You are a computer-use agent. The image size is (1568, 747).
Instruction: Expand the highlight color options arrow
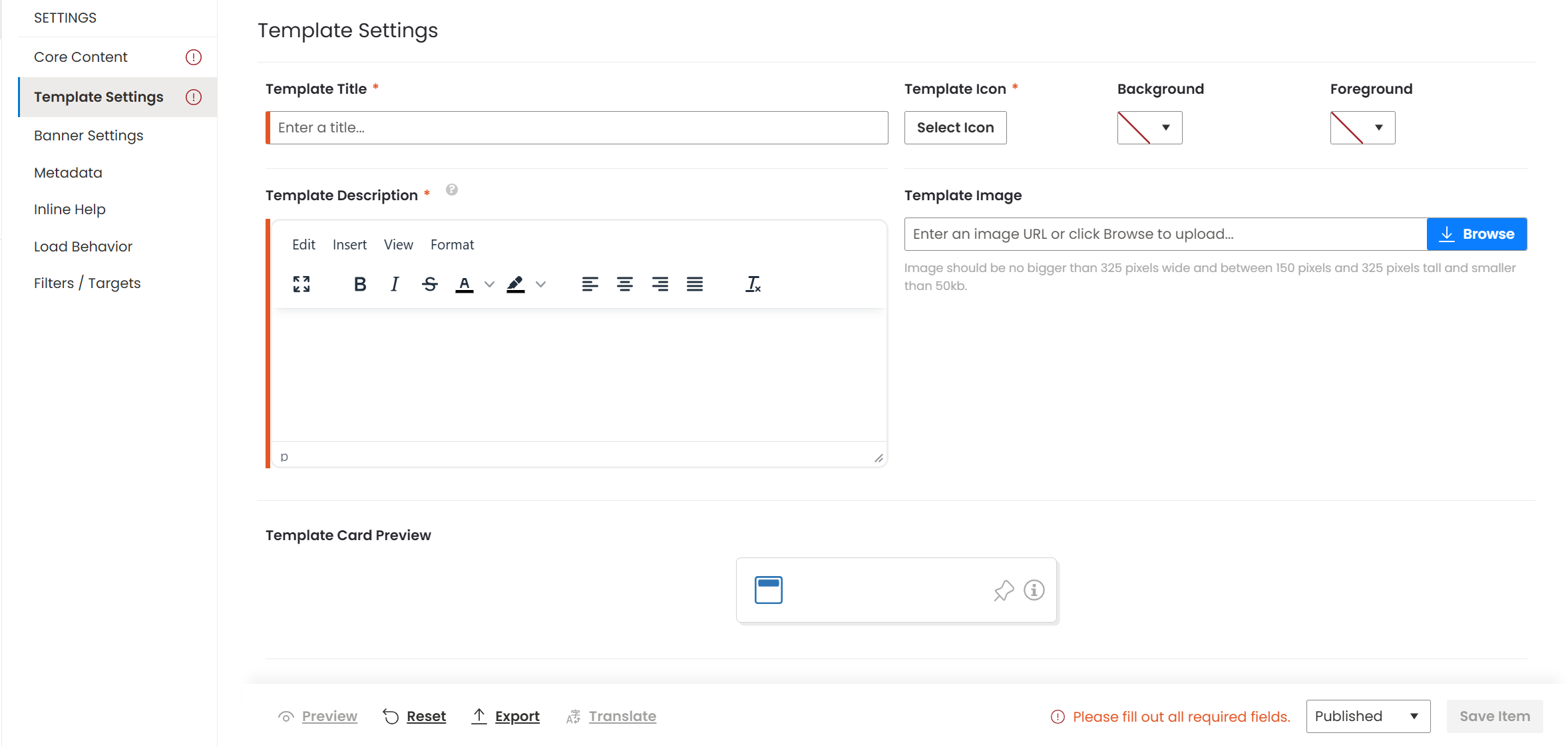click(541, 284)
